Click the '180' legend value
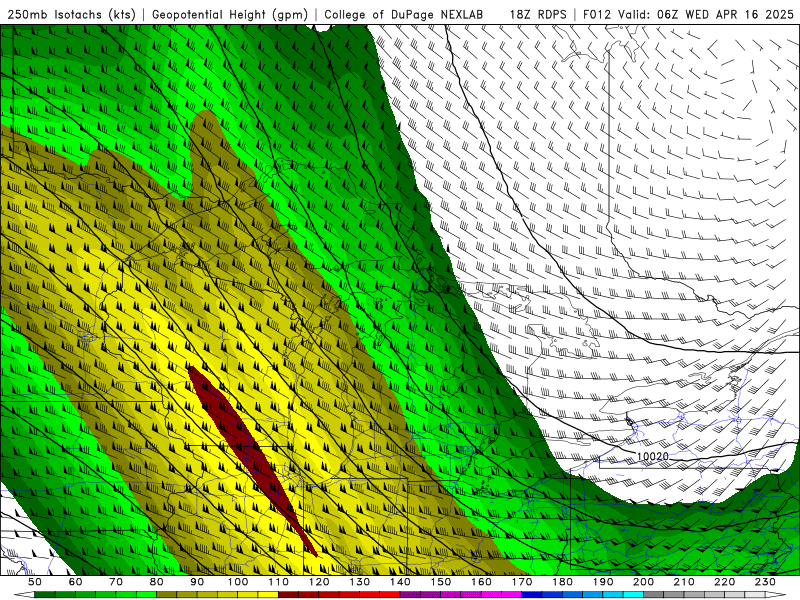The image size is (800, 600). [562, 582]
